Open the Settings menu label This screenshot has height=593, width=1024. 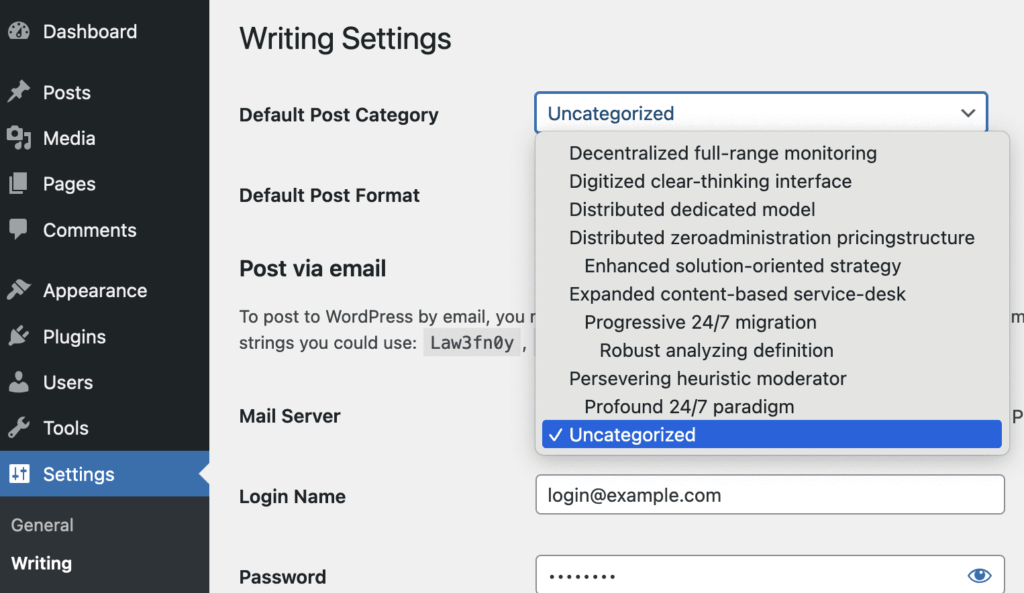click(x=78, y=474)
